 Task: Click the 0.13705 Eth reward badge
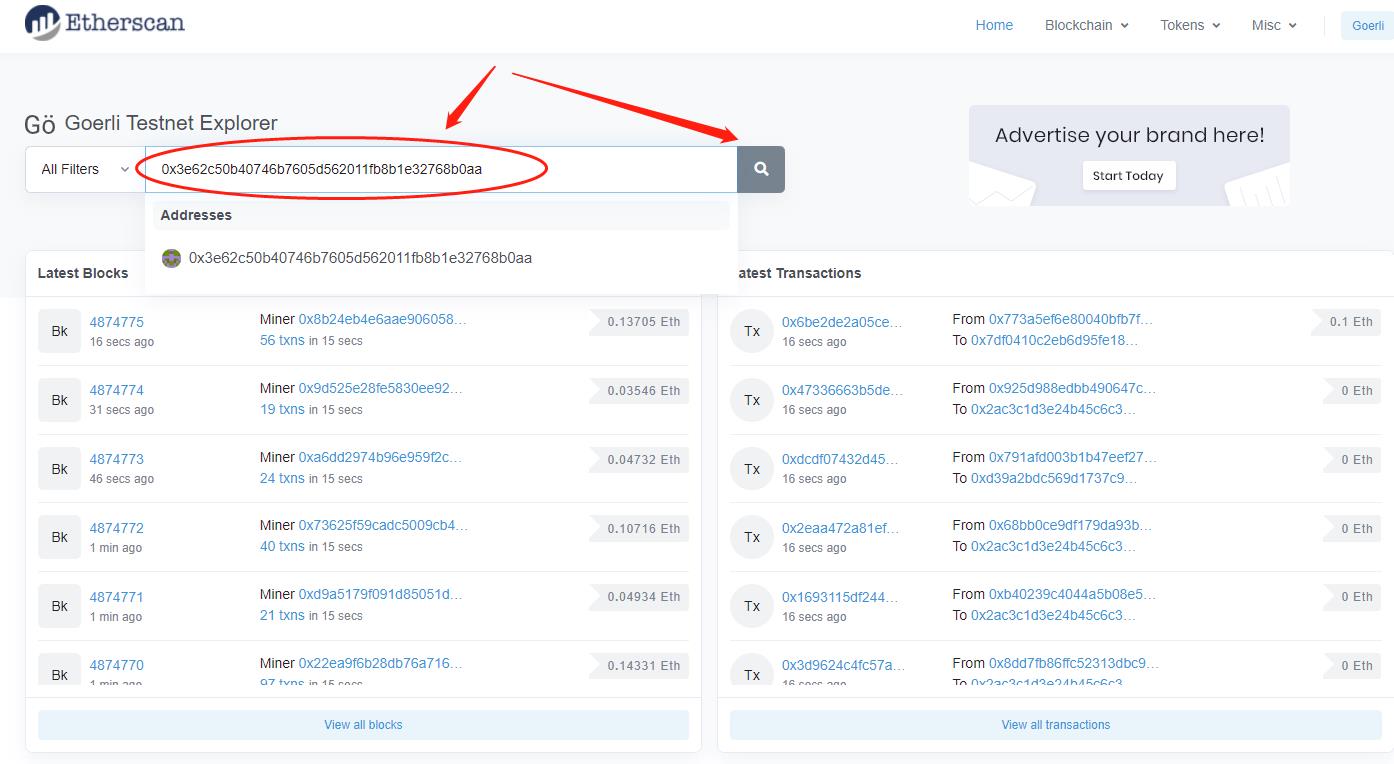pyautogui.click(x=639, y=322)
